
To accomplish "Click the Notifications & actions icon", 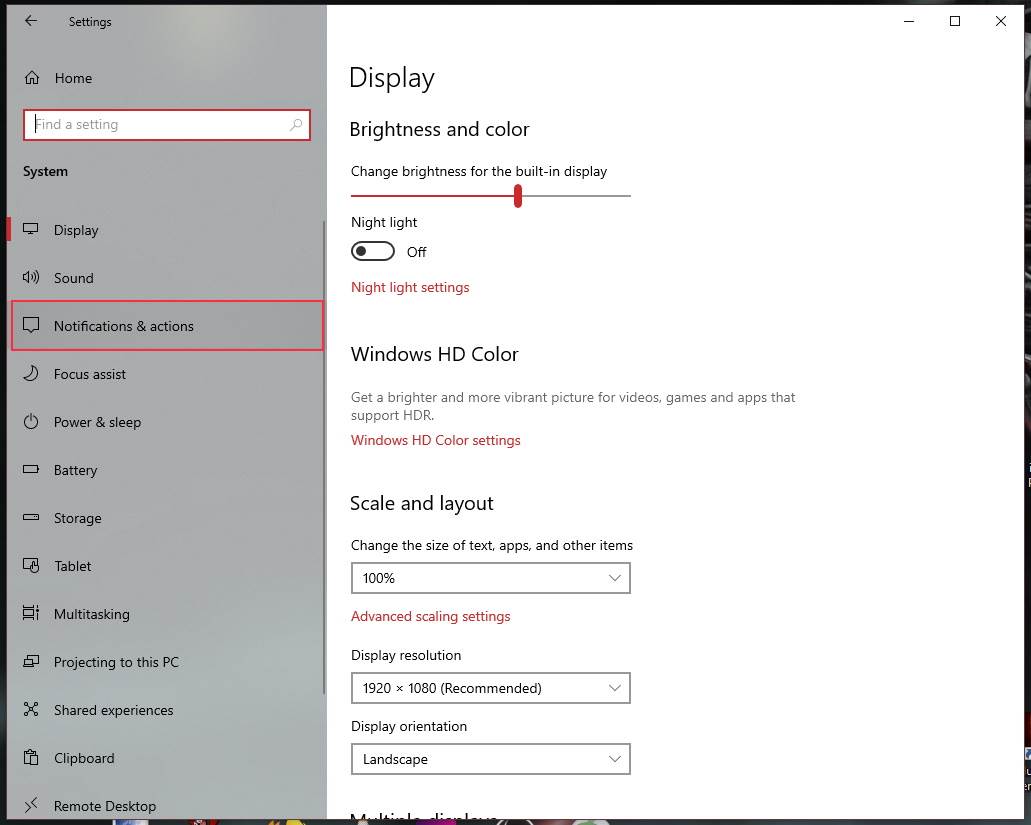I will [x=30, y=326].
